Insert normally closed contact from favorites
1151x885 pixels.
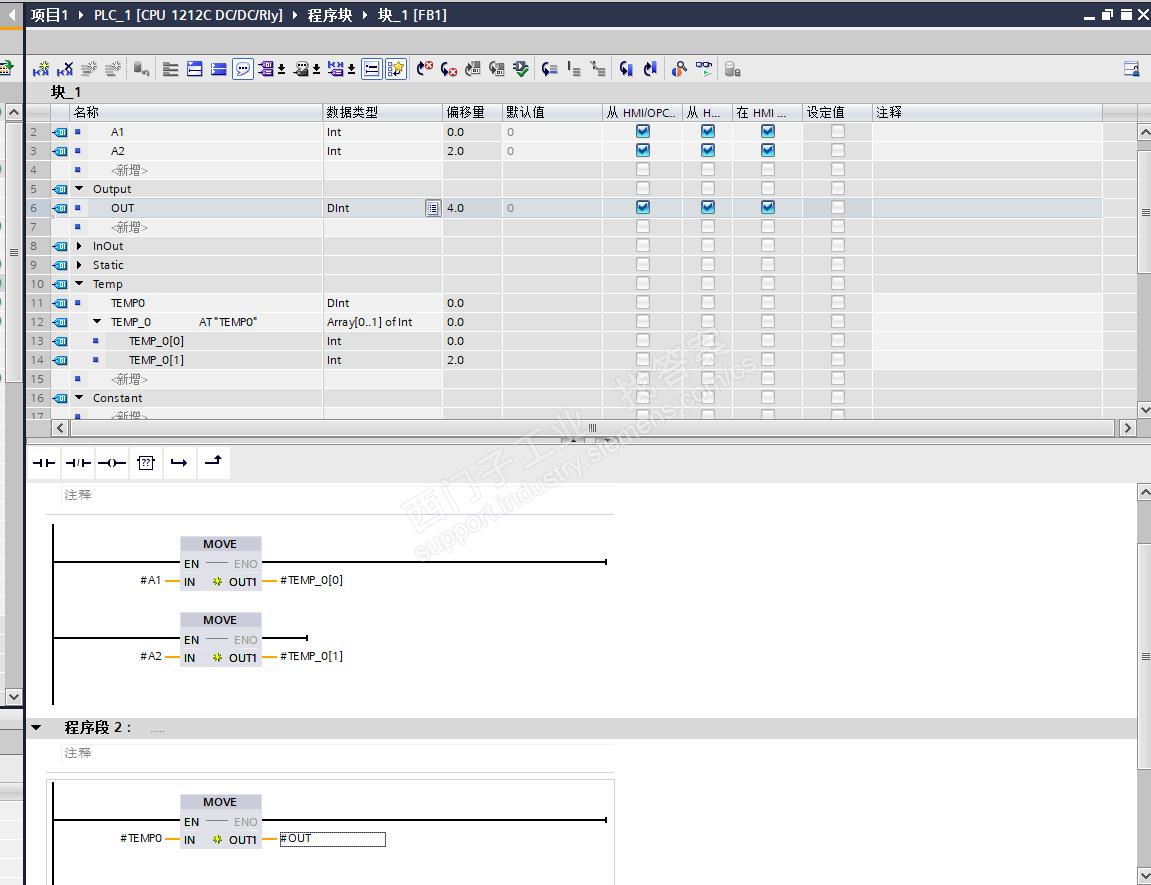pos(78,463)
